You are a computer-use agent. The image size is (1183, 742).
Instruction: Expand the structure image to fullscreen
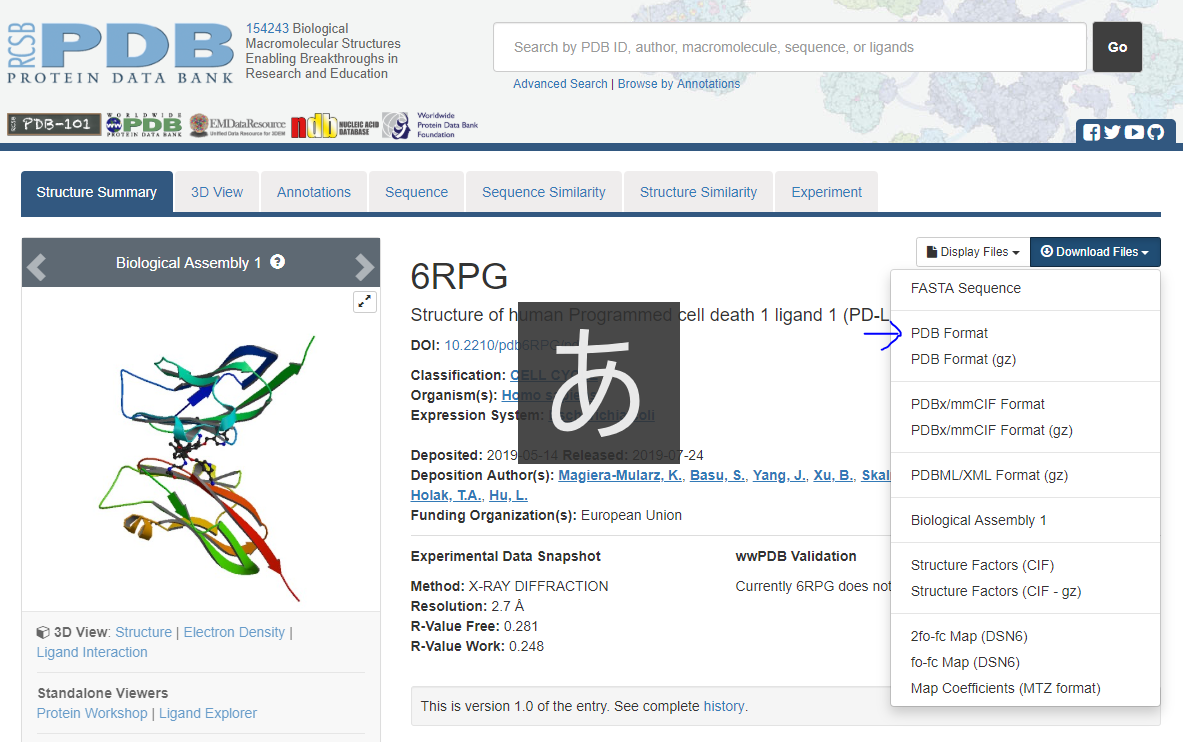coord(364,301)
